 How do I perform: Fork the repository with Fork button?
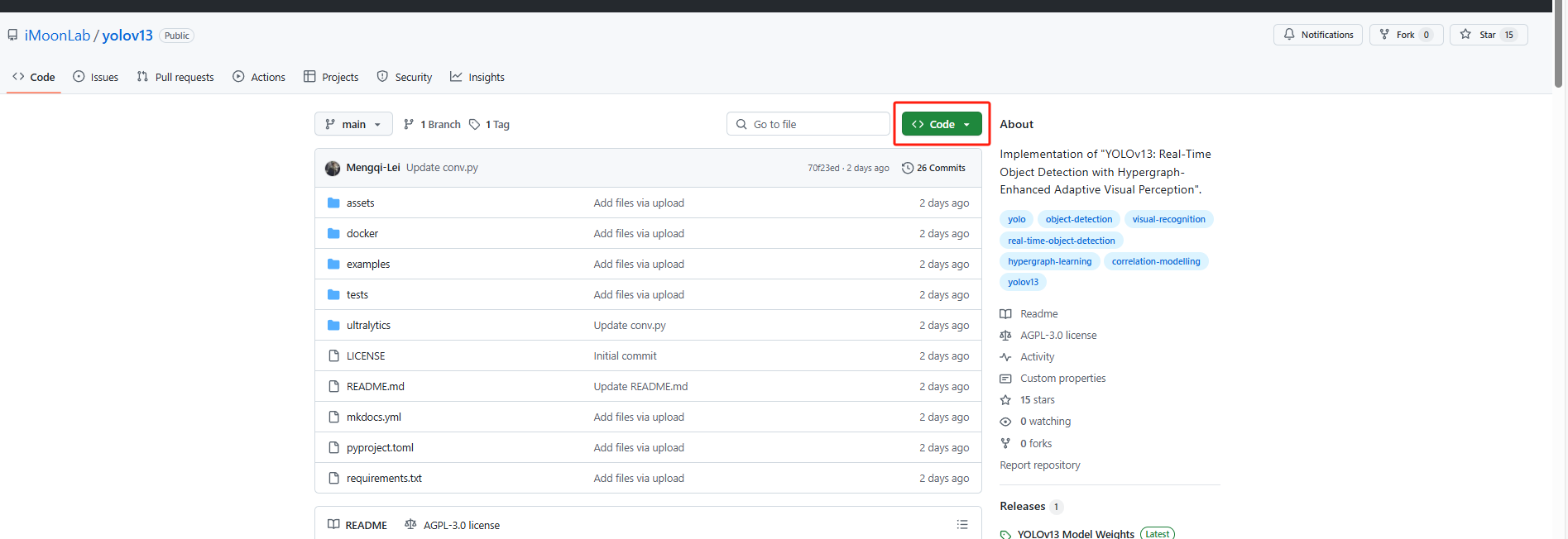tap(1406, 35)
